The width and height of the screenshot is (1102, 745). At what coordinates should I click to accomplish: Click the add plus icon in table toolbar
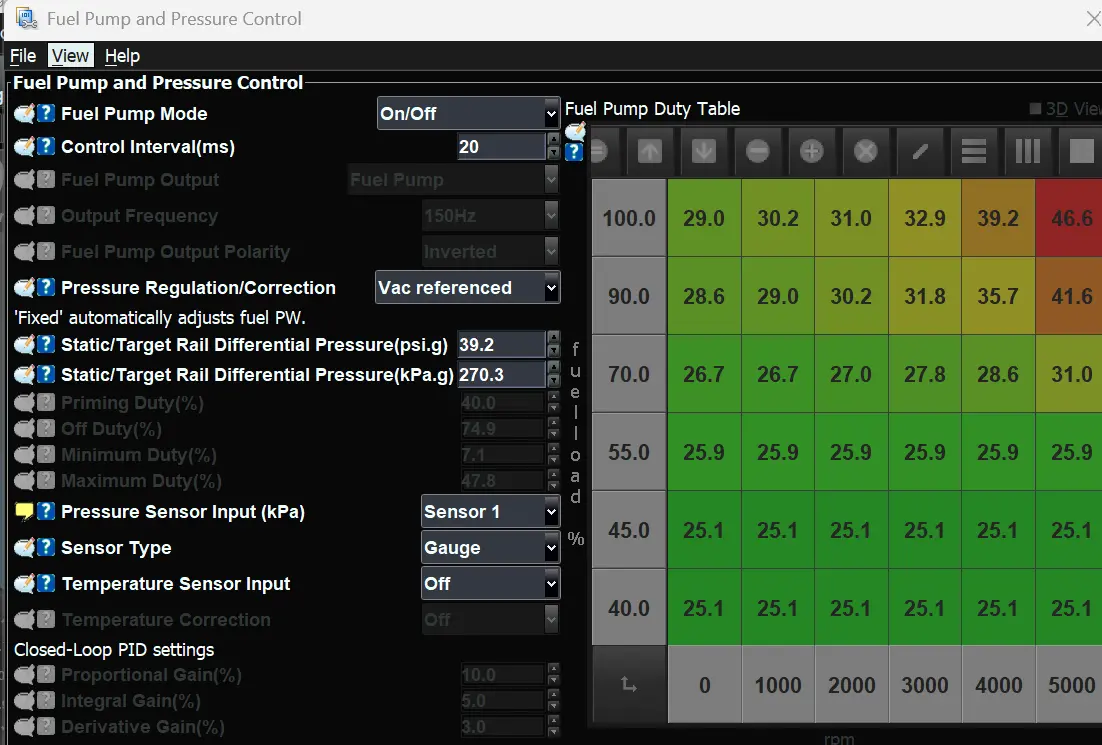(812, 151)
